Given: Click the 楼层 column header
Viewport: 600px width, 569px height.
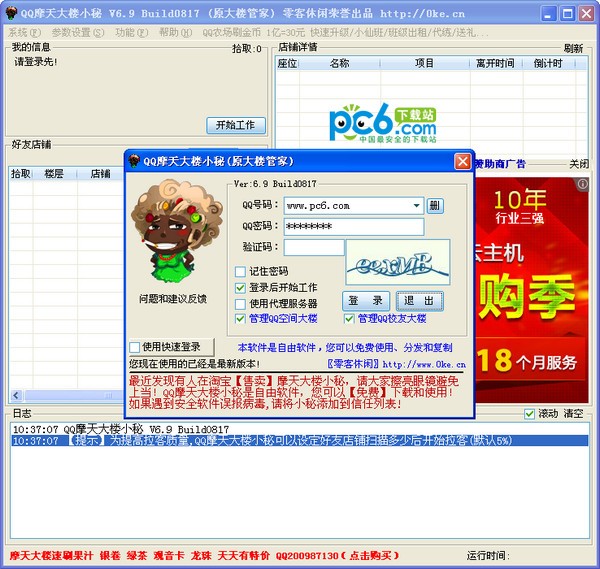Looking at the screenshot, I should tap(55, 174).
